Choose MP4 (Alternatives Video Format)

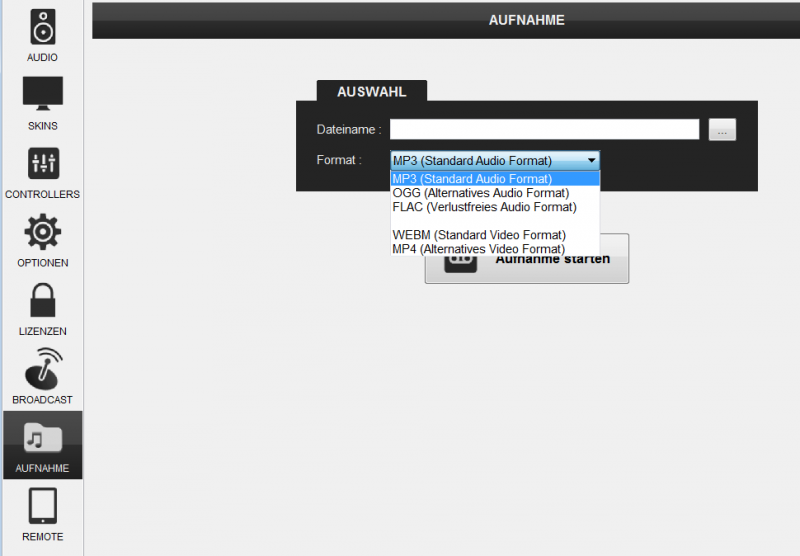pos(495,249)
